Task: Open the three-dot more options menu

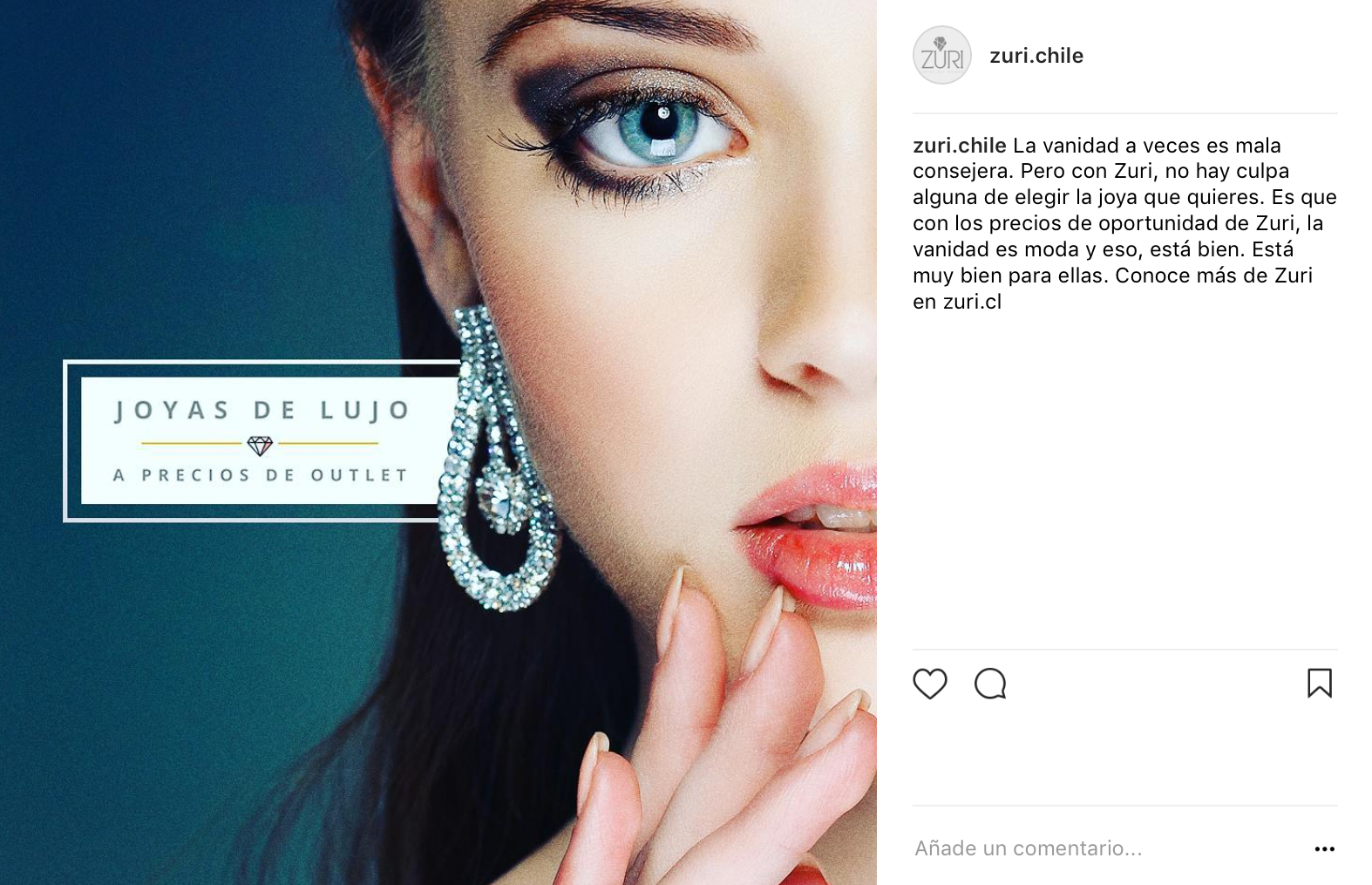Action: point(1324,849)
